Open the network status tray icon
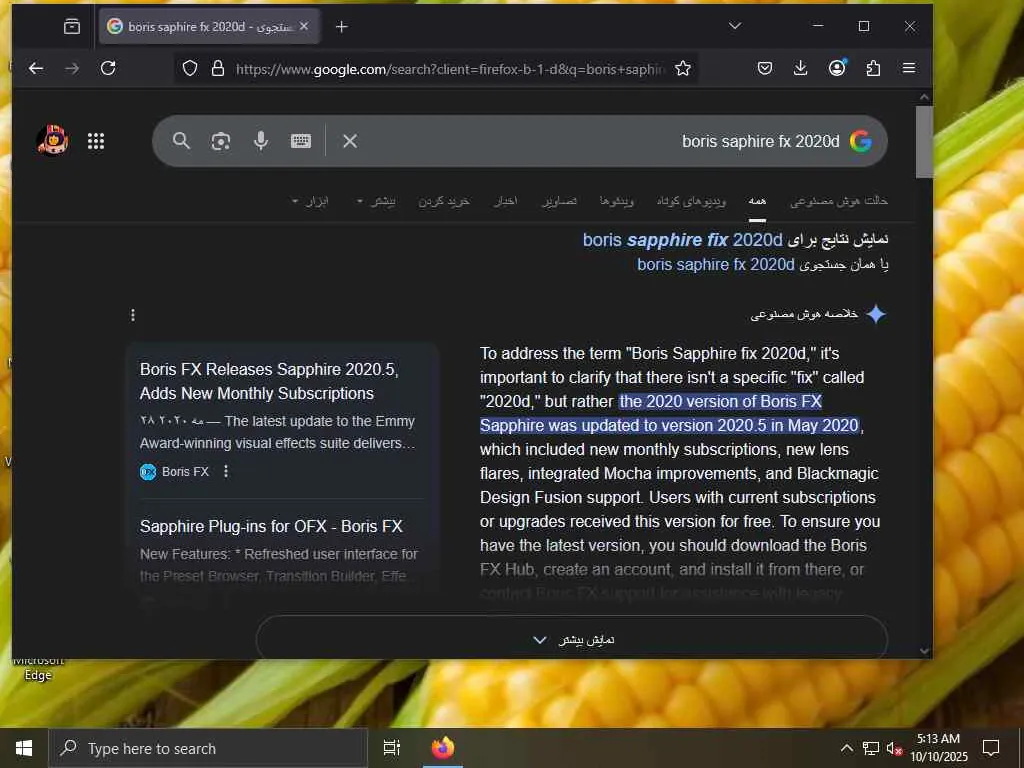The image size is (1024, 768). tap(871, 748)
